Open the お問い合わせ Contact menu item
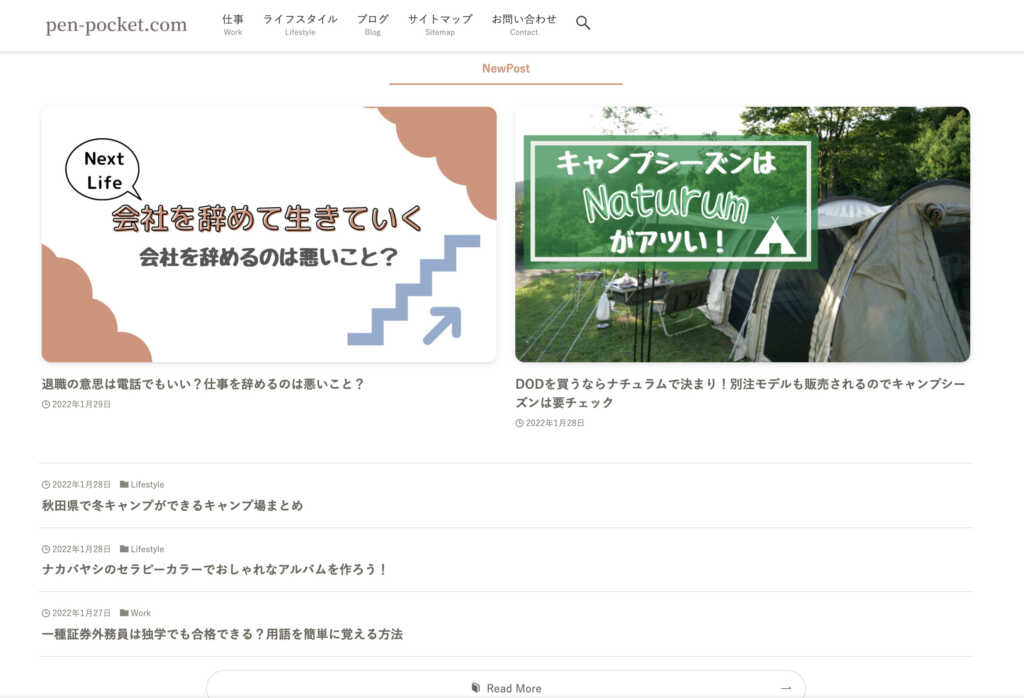Screen dimensions: 1024x698 [524, 24]
